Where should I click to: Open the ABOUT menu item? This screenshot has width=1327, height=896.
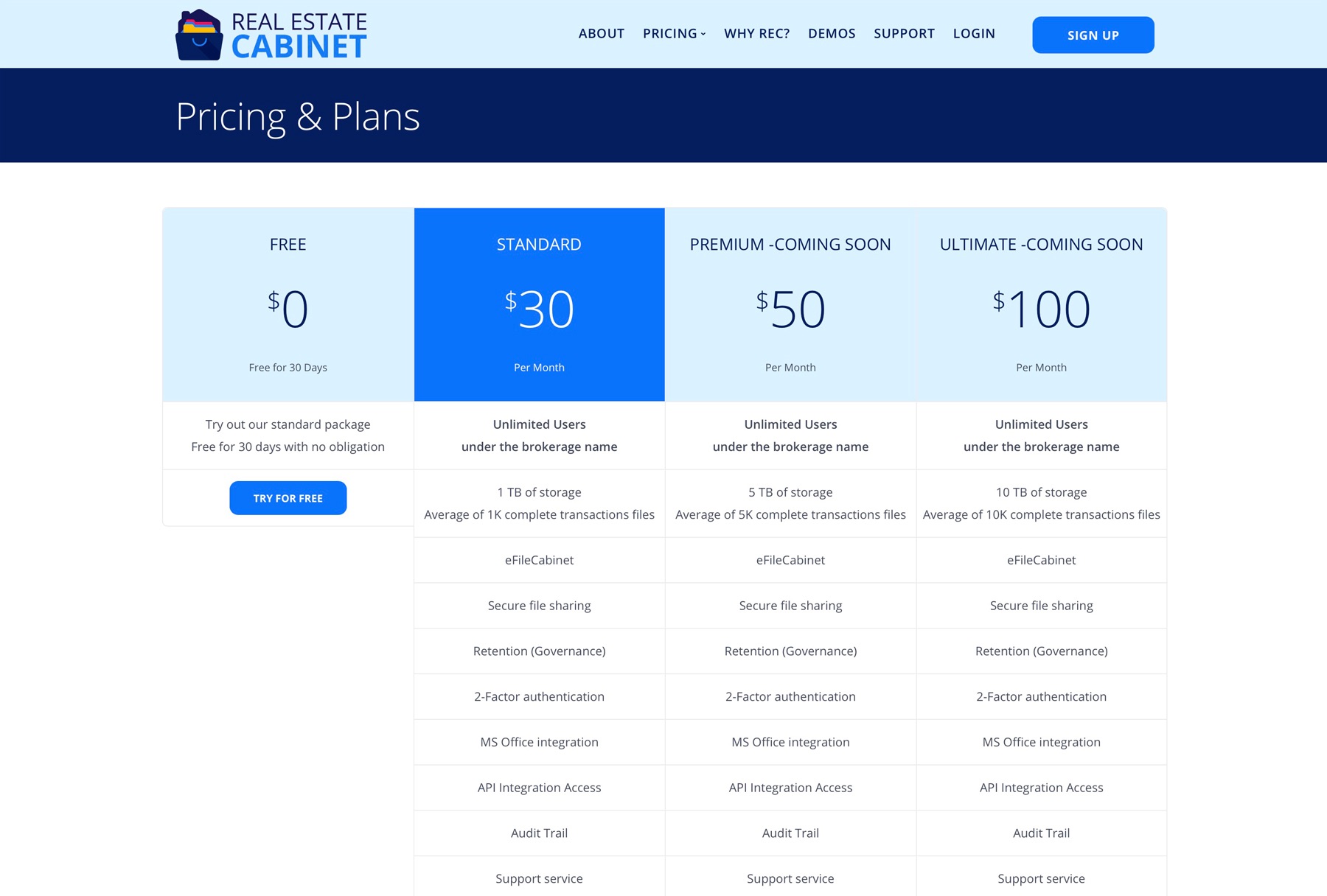tap(601, 33)
